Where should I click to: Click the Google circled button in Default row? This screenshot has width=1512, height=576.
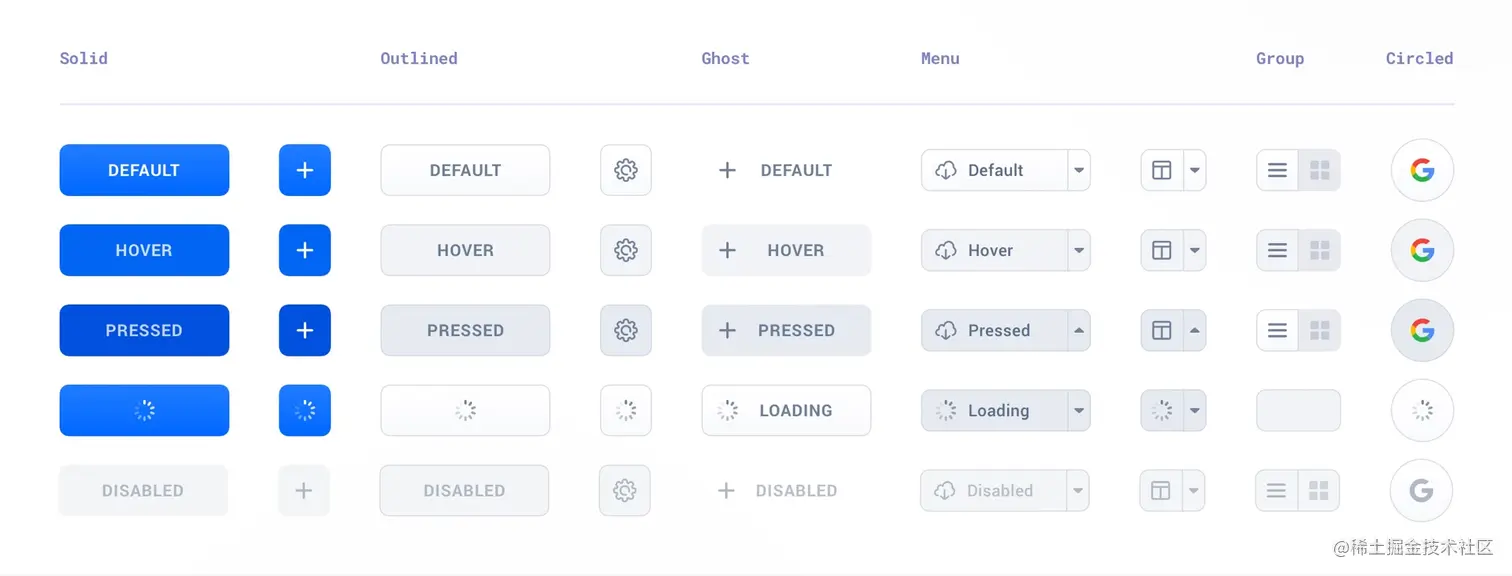[1422, 170]
